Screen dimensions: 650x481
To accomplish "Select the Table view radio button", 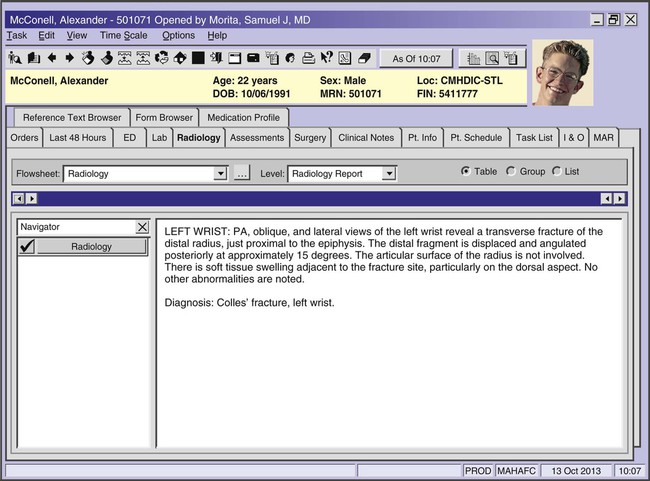I will (x=466, y=171).
